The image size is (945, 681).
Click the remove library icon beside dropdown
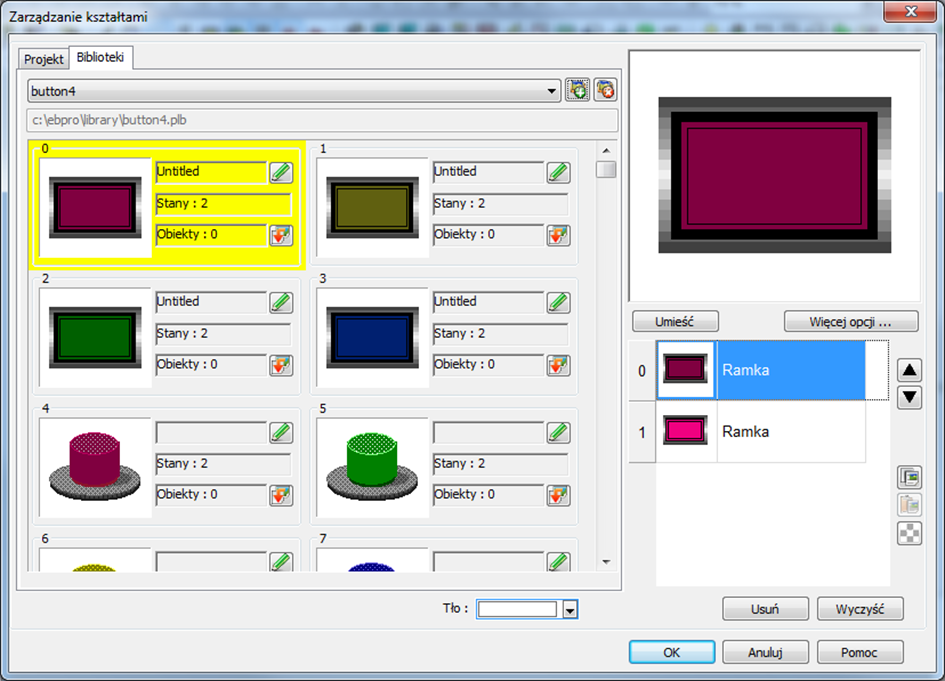tap(605, 90)
